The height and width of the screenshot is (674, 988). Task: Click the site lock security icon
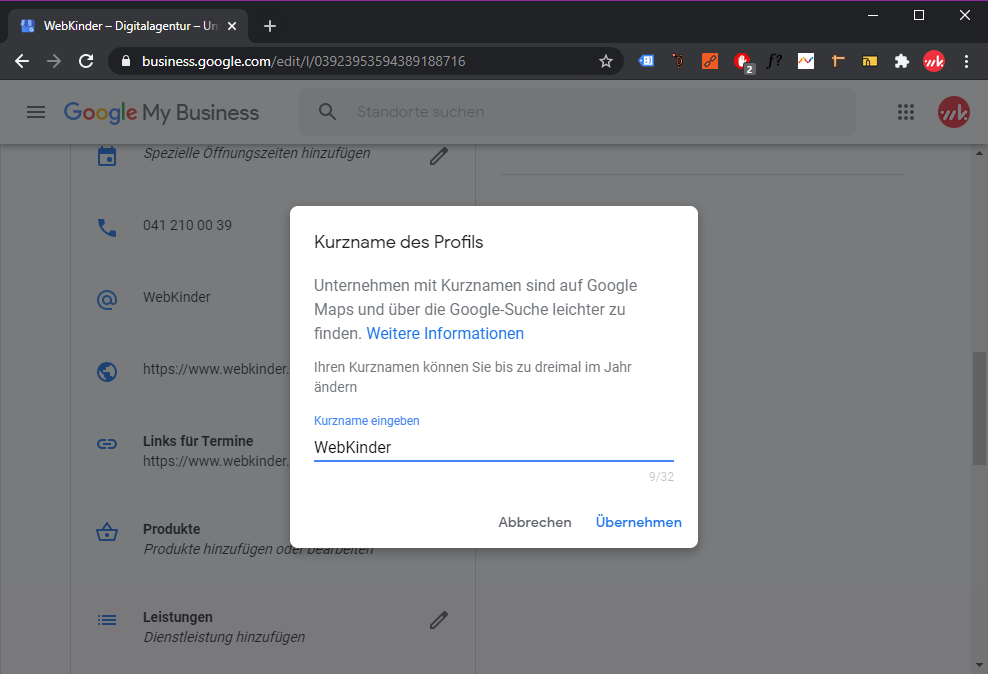click(x=125, y=61)
